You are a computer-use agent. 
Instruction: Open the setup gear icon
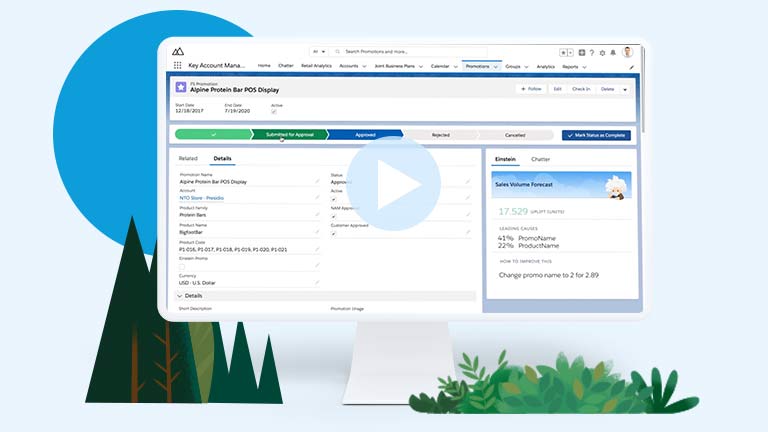601,52
